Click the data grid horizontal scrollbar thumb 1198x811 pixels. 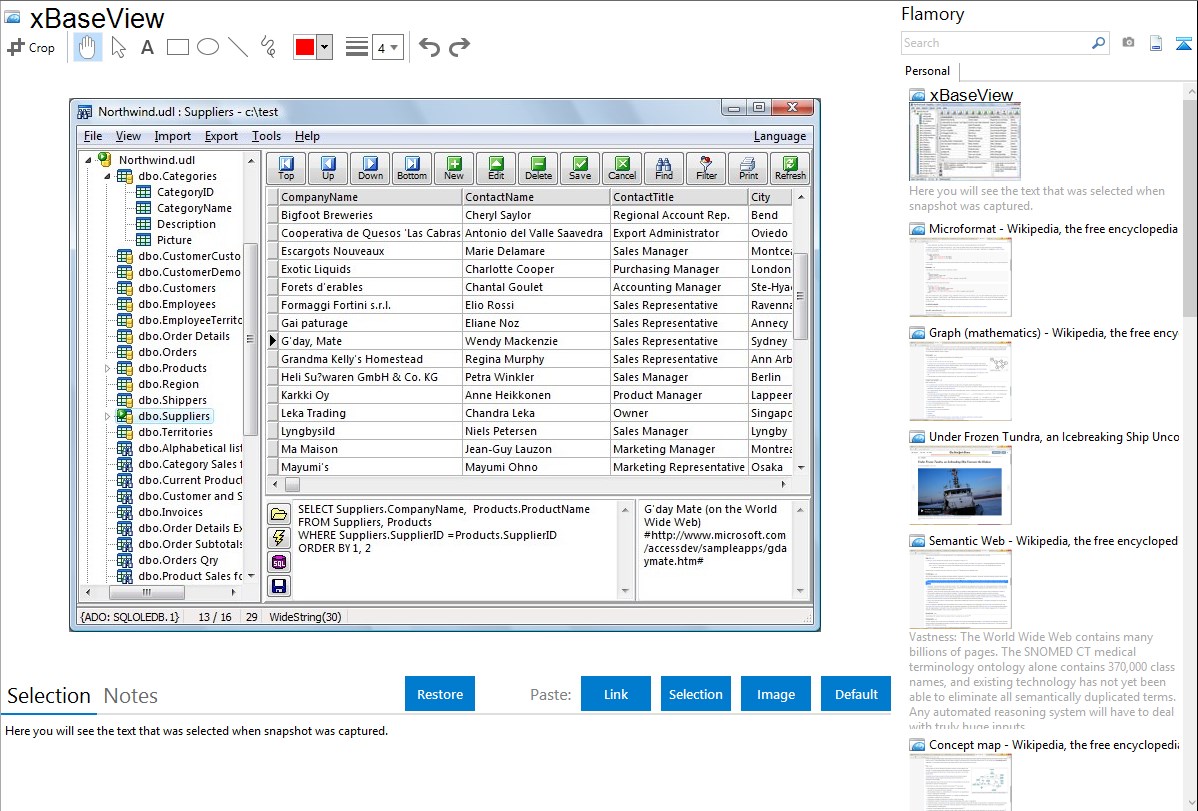[x=293, y=485]
